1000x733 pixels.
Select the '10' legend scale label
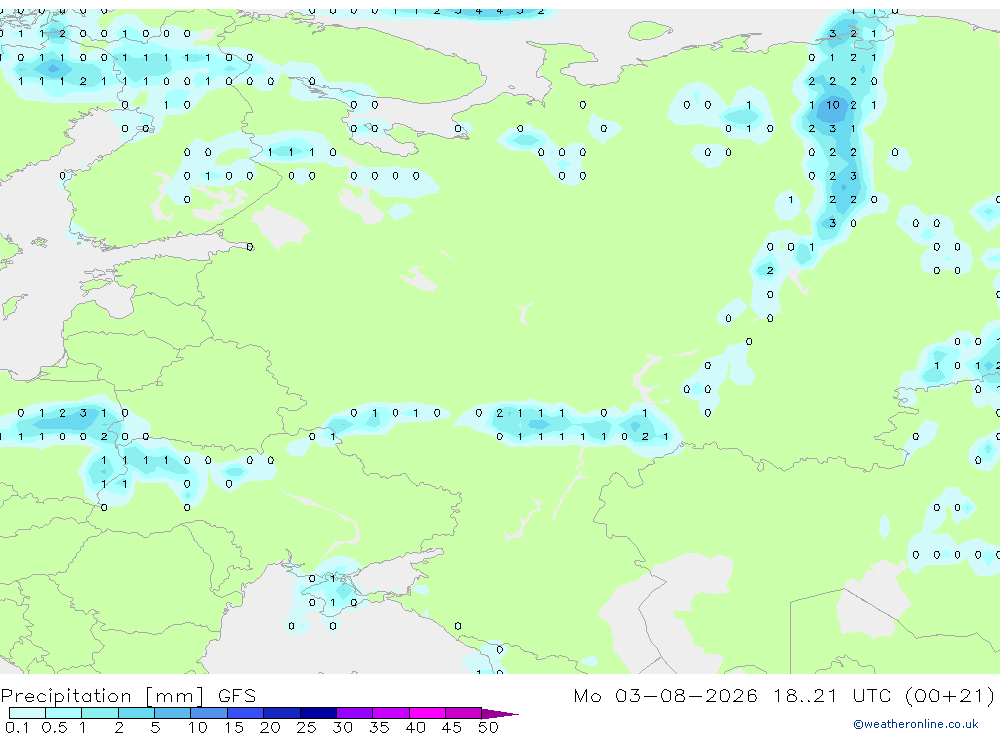click(x=197, y=727)
